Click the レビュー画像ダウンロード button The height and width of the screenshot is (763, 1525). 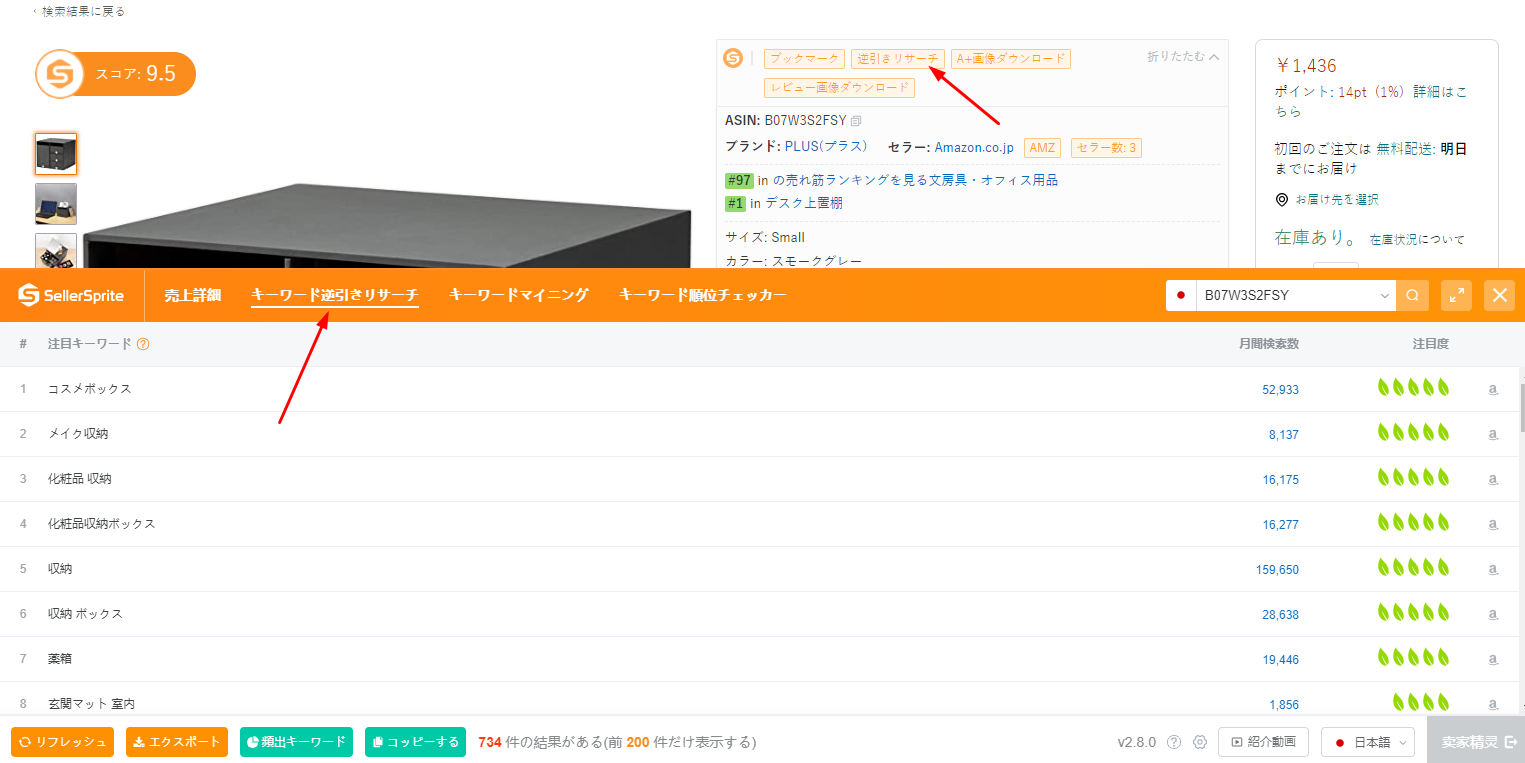840,88
